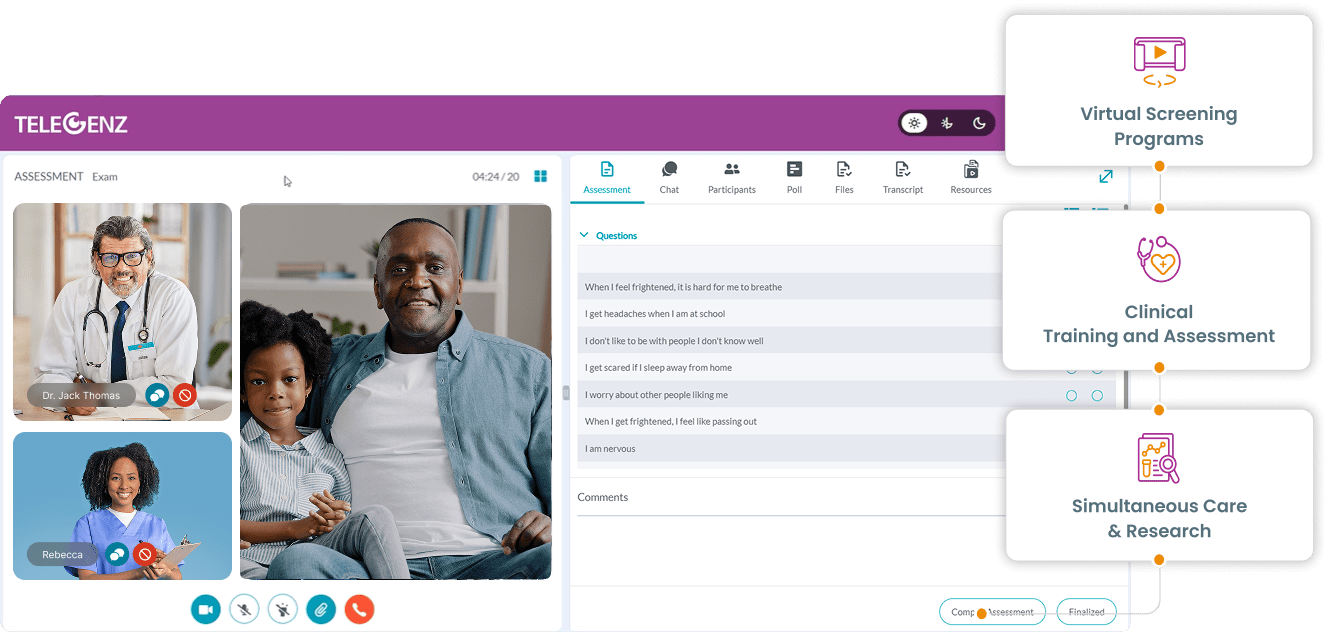Open chat bubble icon next to Rebecca
Viewport: 1328px width, 632px height.
pos(117,553)
